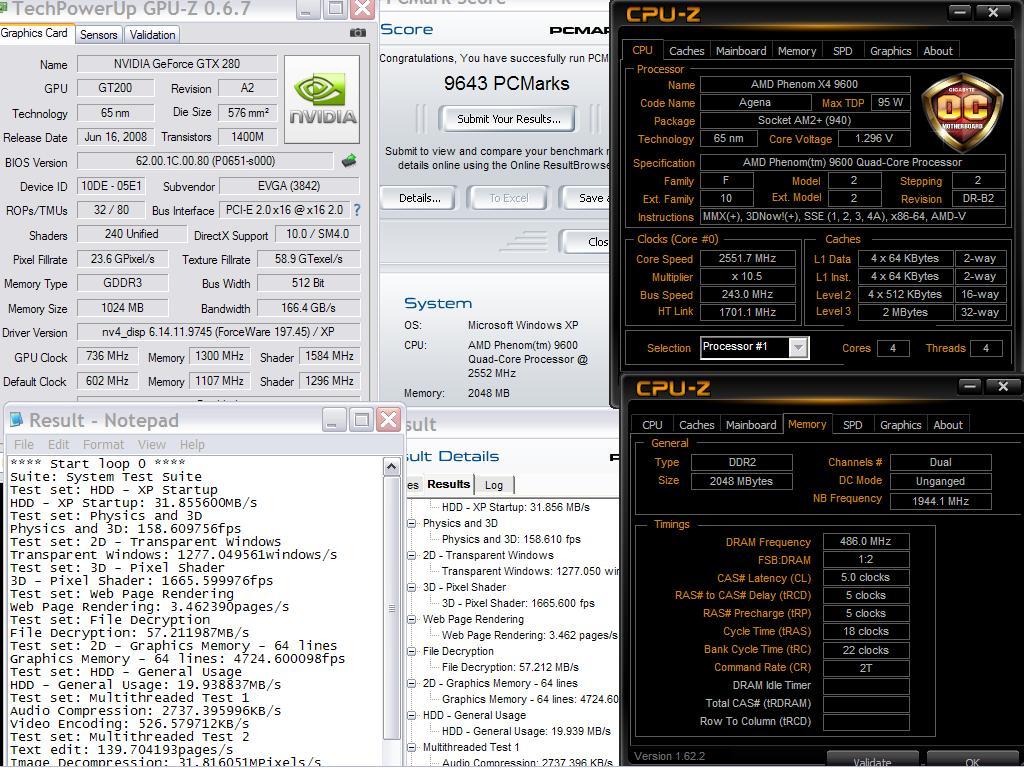Open Graphics tab in bottom CPU-Z window
This screenshot has width=1024, height=768.
[x=901, y=425]
